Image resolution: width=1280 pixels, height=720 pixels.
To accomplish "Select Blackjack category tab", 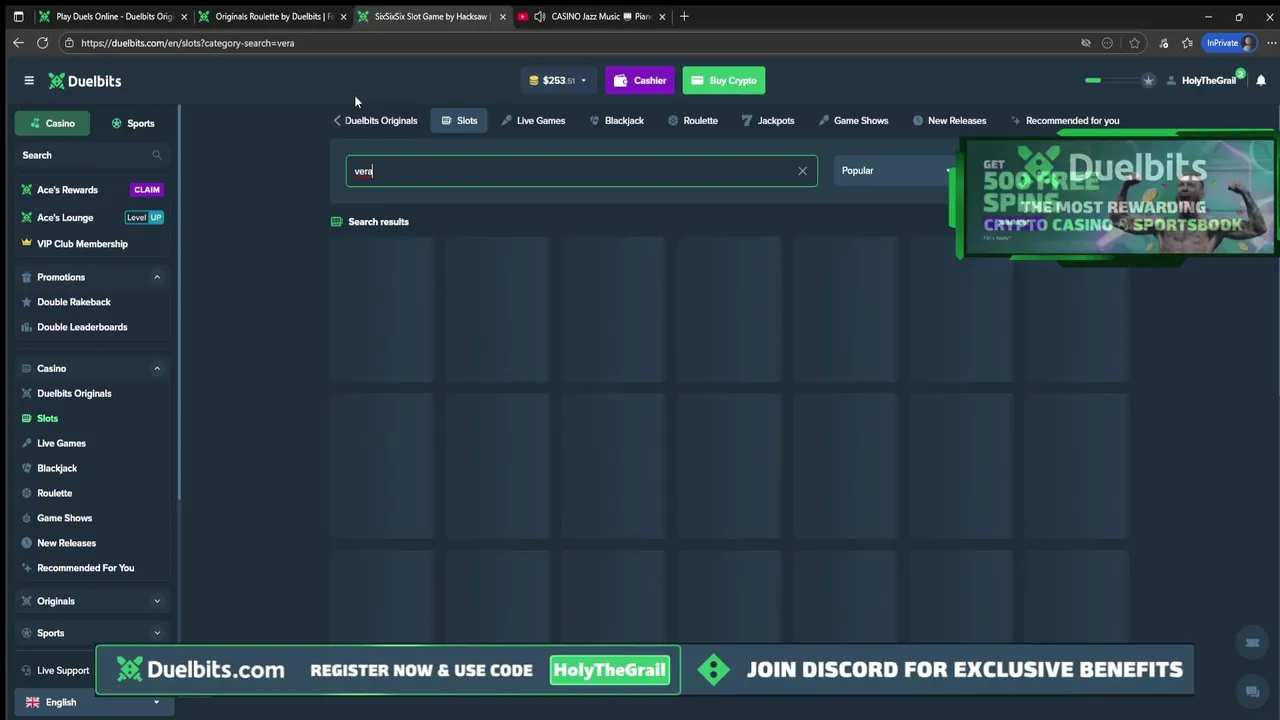I will (617, 121).
